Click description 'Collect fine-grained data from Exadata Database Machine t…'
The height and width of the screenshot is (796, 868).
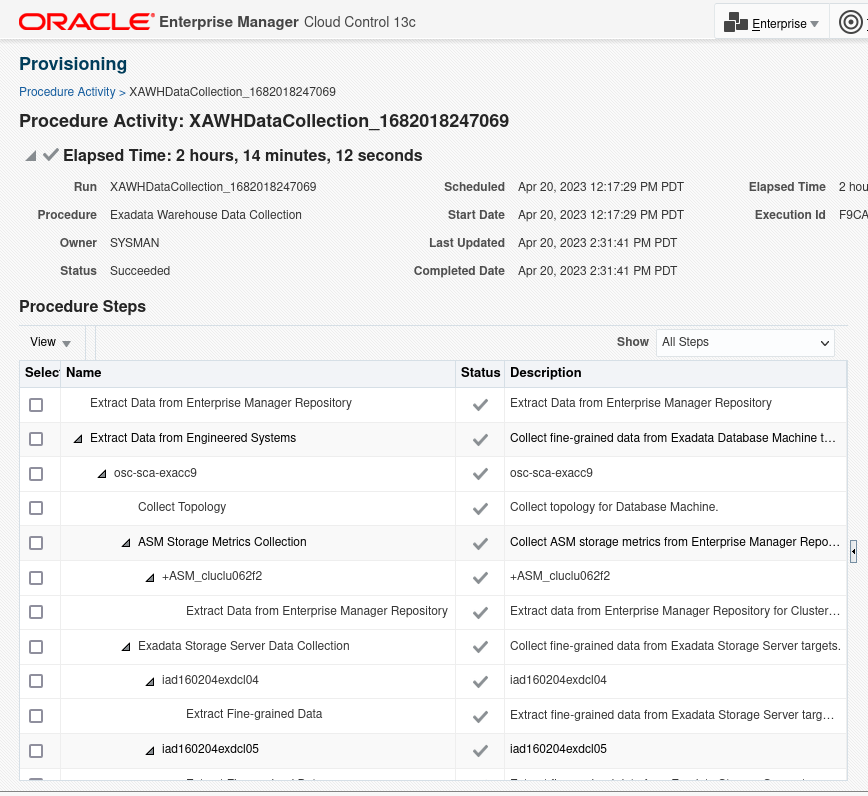coord(673,438)
